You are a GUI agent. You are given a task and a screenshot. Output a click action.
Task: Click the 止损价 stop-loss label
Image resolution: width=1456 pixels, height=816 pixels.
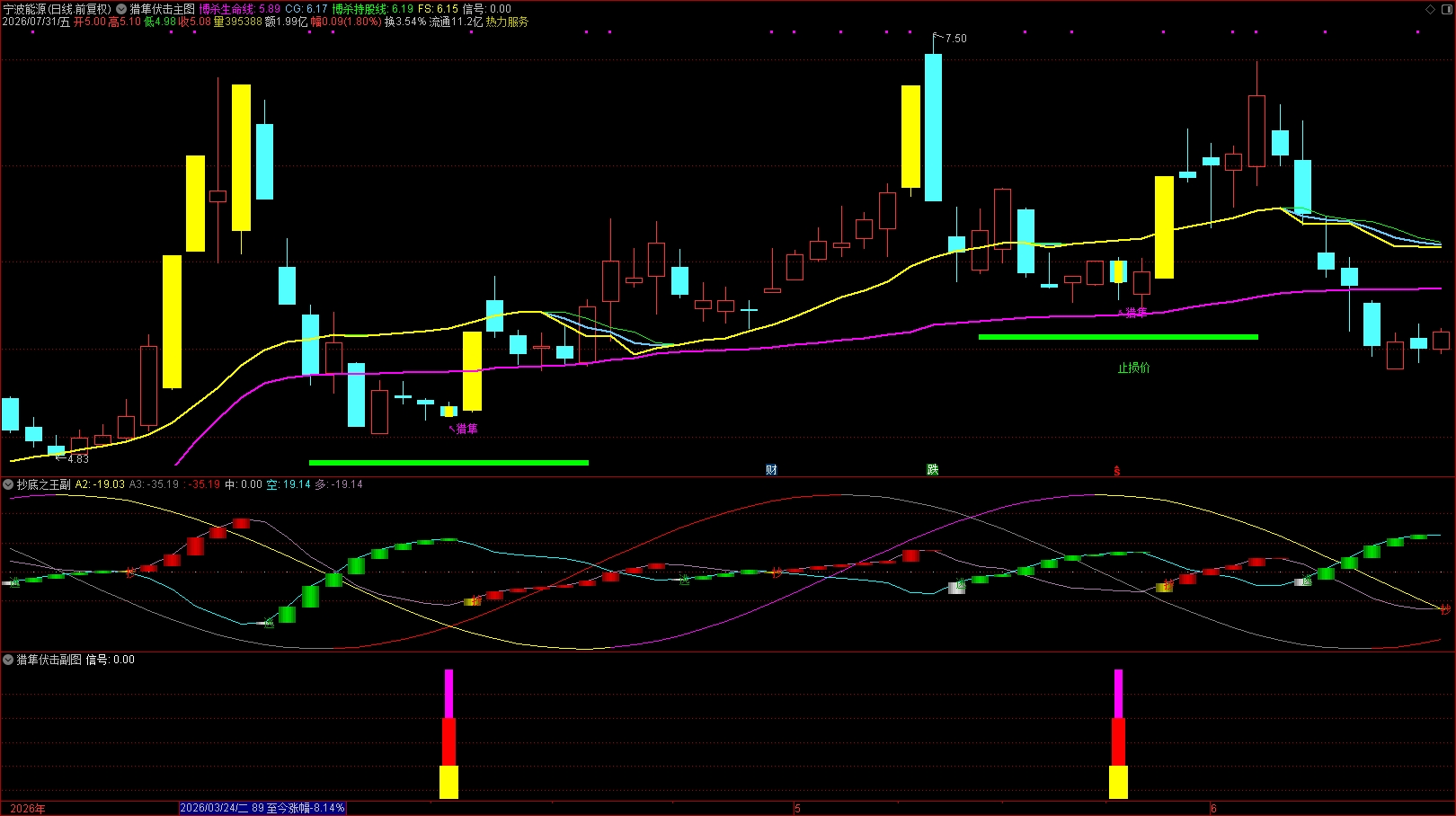click(1133, 368)
